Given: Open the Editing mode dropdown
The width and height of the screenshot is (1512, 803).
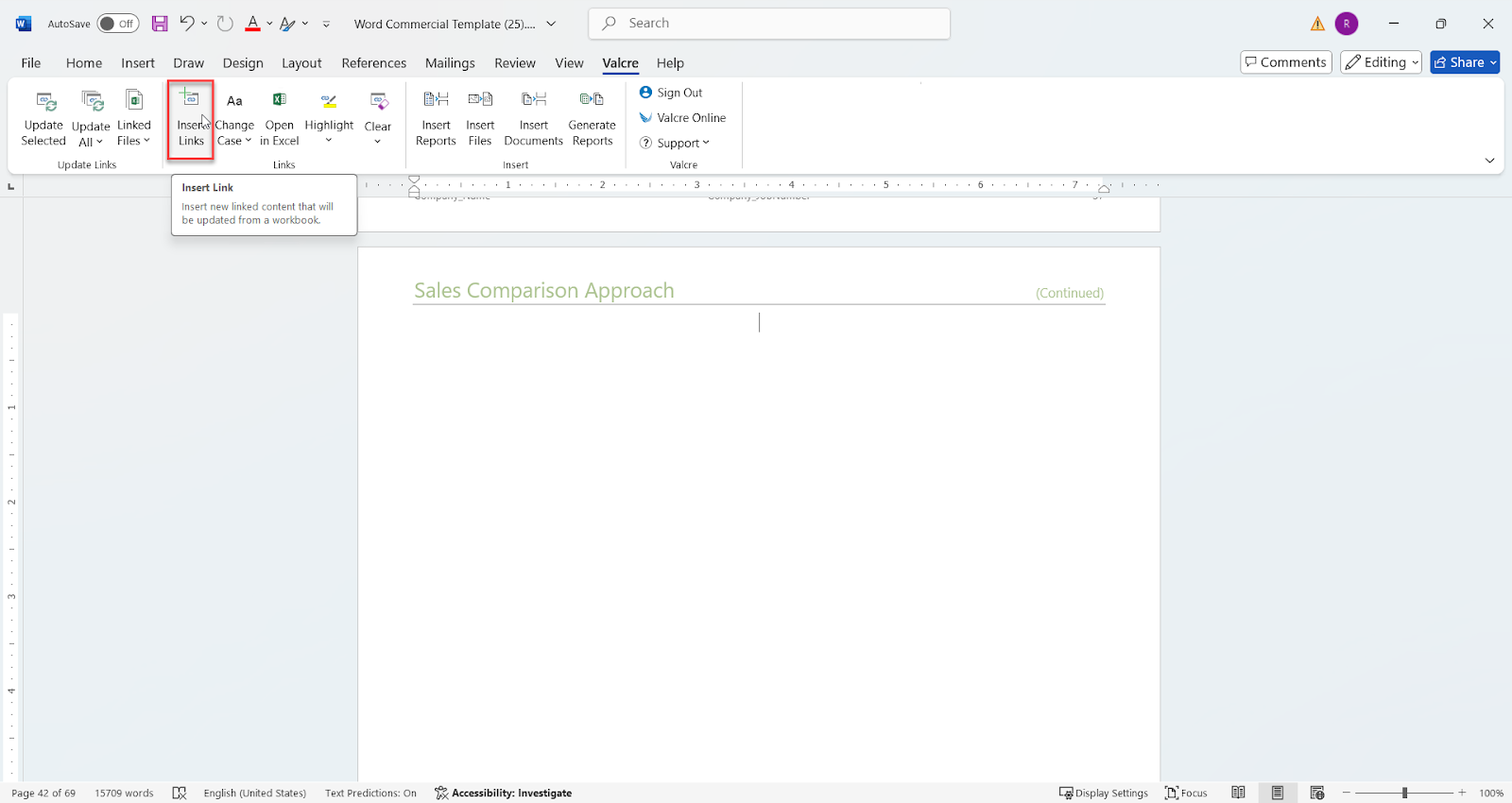Looking at the screenshot, I should (1381, 62).
